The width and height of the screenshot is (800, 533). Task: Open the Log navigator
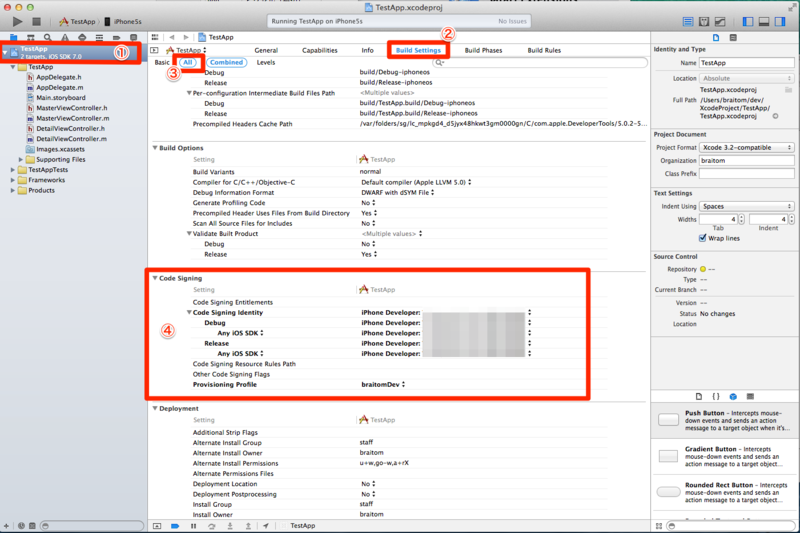pyautogui.click(x=134, y=37)
